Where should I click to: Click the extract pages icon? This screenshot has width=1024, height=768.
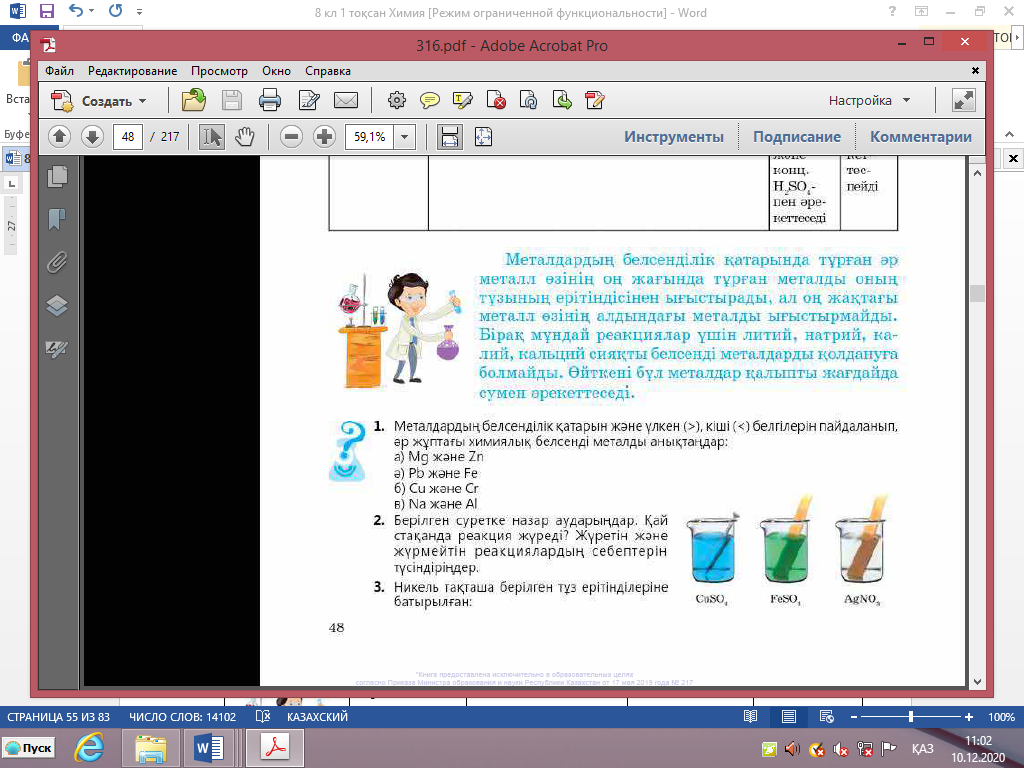pos(562,101)
